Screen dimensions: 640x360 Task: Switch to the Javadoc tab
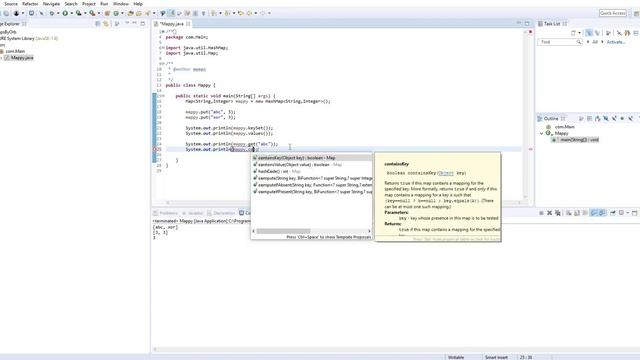click(193, 213)
